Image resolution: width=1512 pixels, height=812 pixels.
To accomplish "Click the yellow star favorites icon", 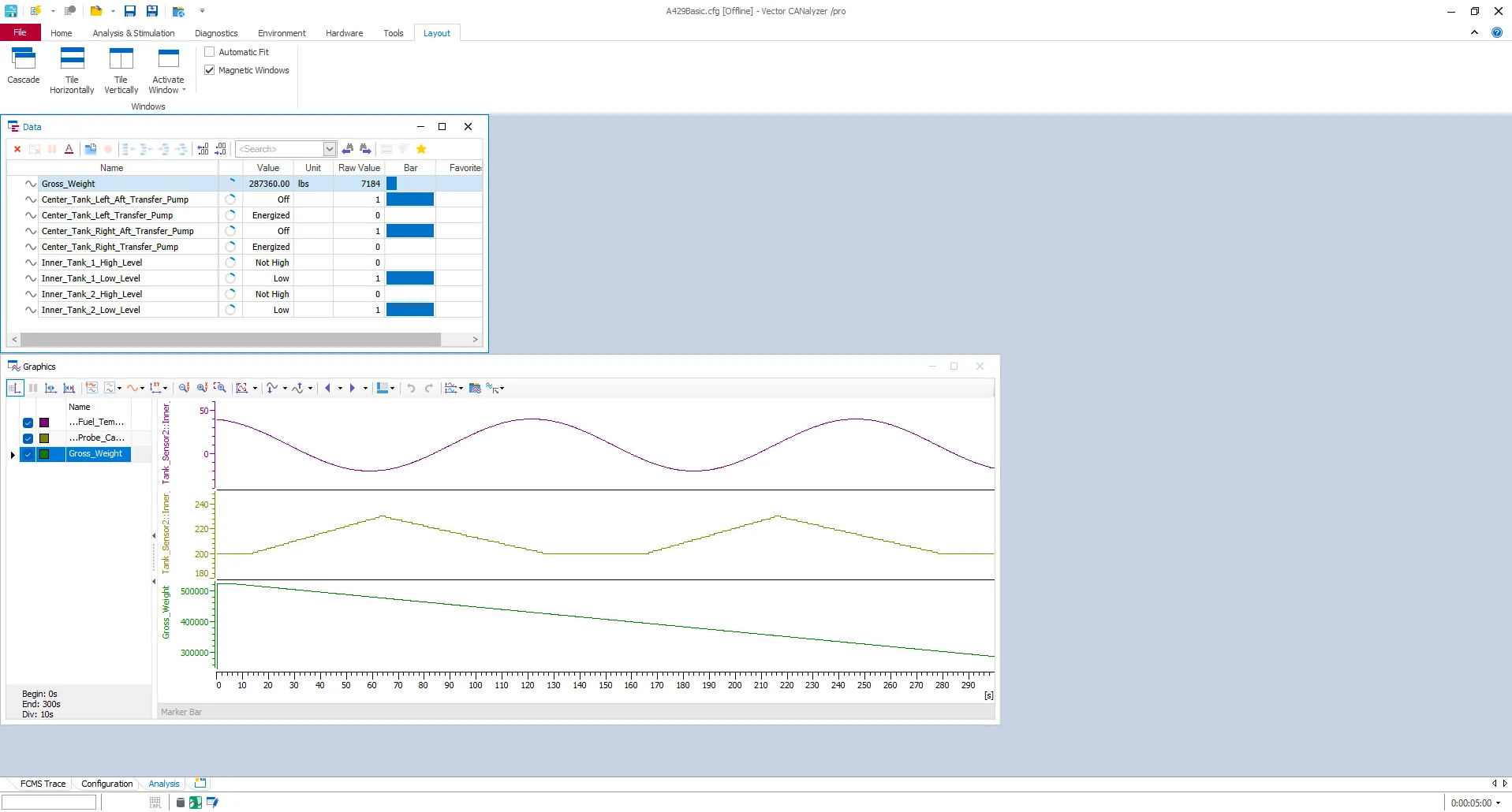I will coord(421,149).
